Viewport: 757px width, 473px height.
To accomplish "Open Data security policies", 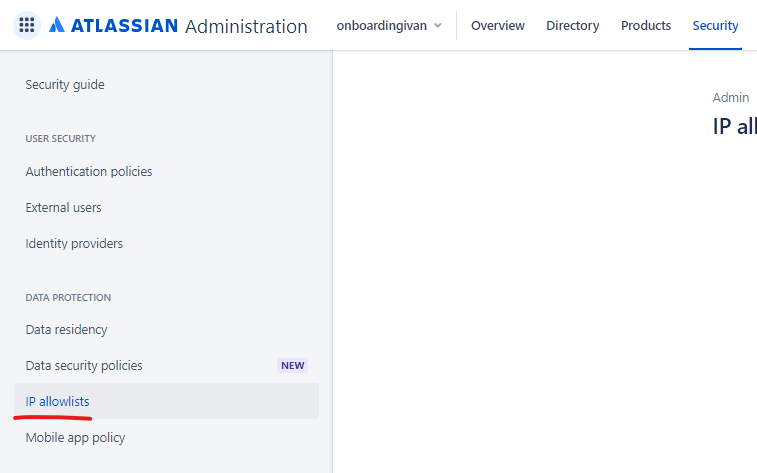I will click(84, 365).
